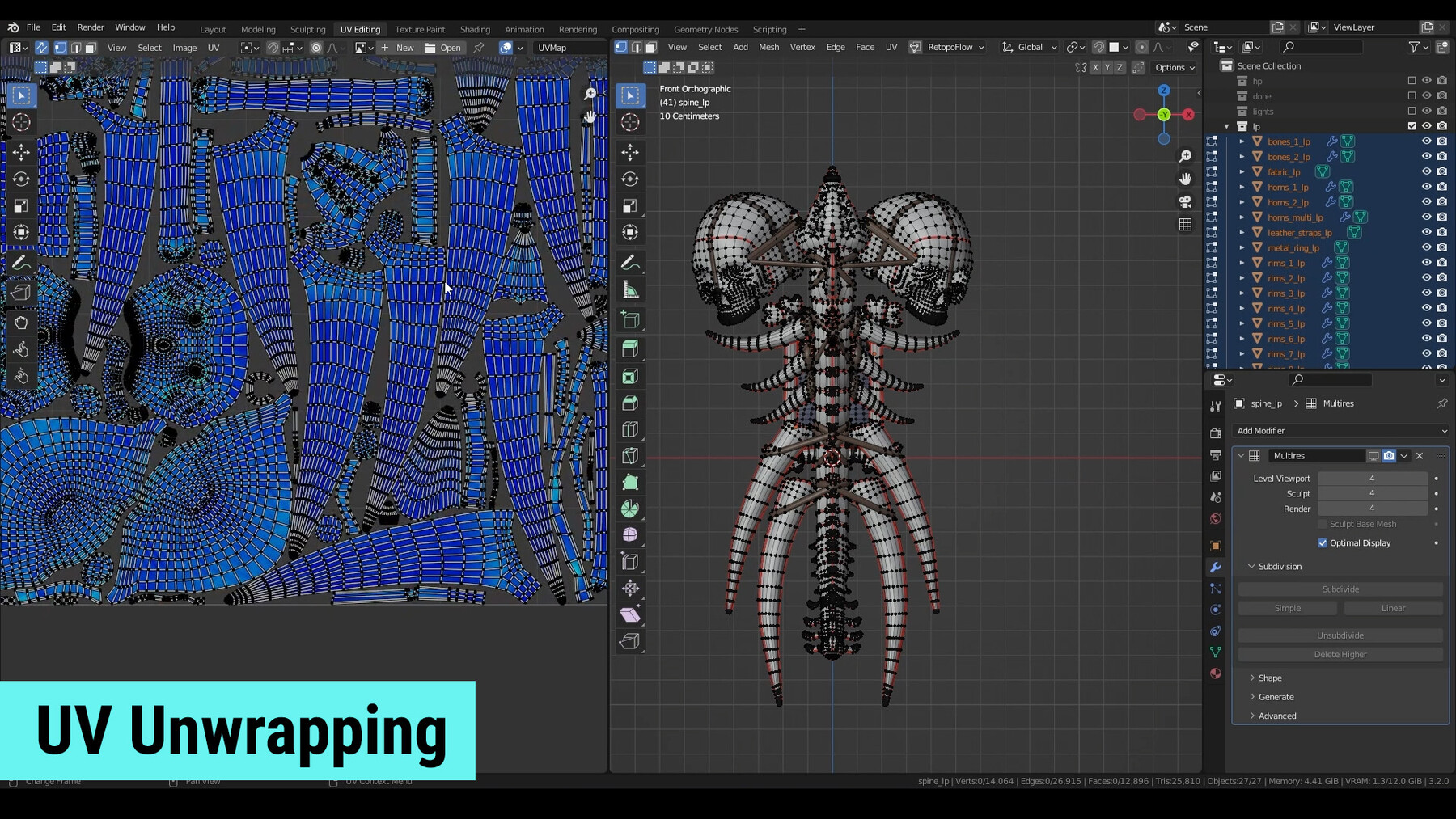Click the Level Viewport value slider
1456x819 pixels.
pyautogui.click(x=1373, y=478)
